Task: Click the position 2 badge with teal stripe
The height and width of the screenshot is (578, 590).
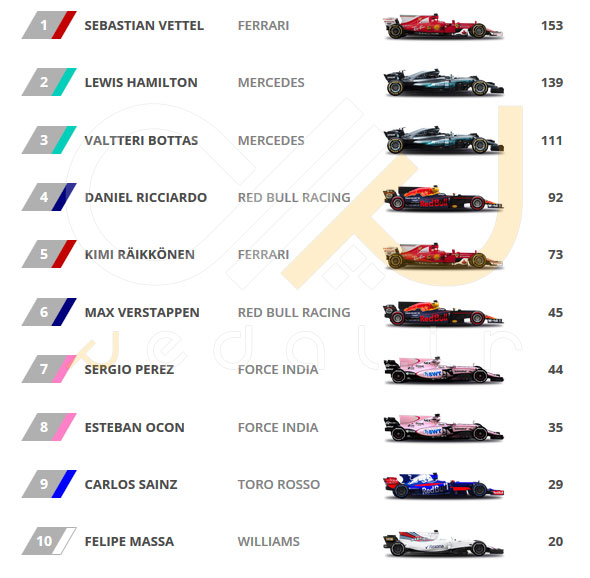Action: pos(49,82)
